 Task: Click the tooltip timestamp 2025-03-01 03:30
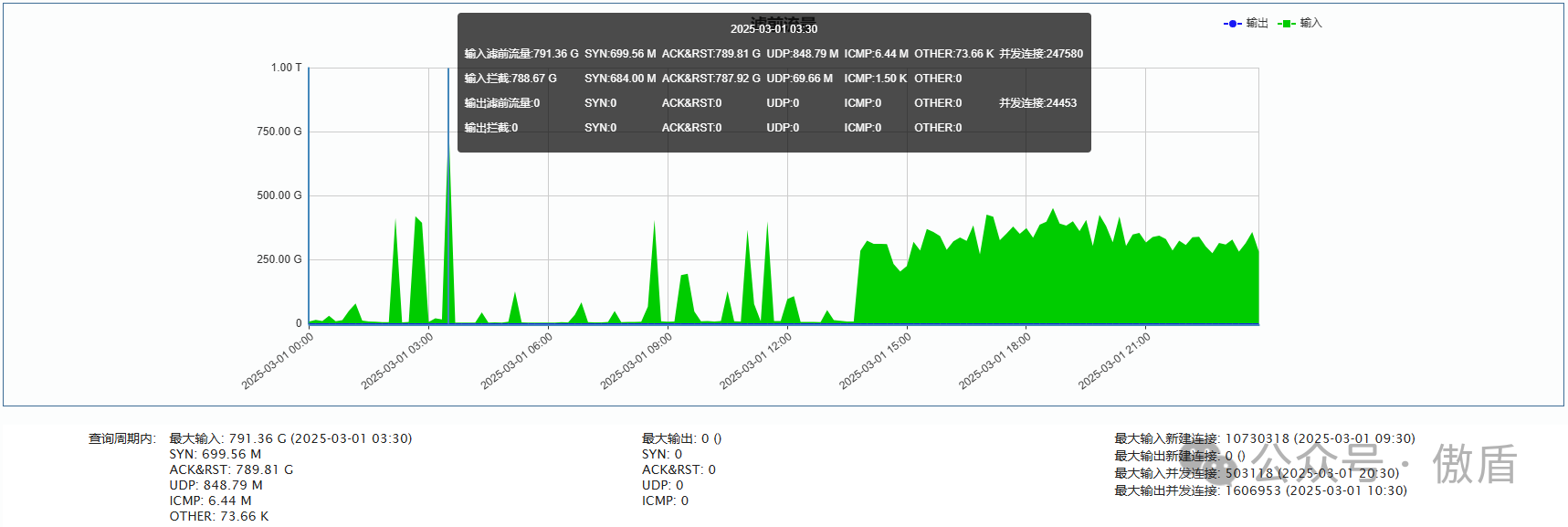coord(773,29)
